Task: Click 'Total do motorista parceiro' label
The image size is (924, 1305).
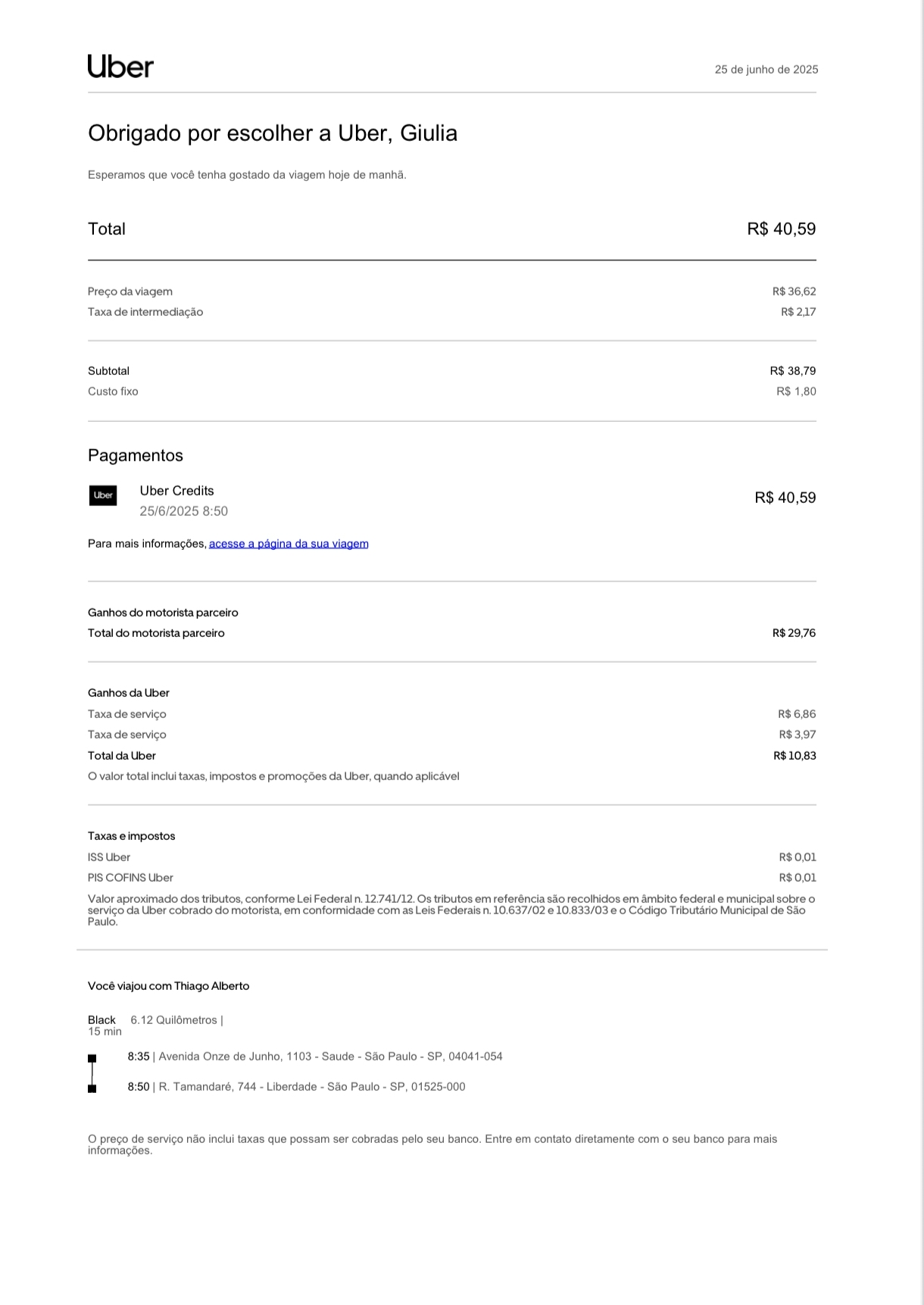Action: (156, 633)
